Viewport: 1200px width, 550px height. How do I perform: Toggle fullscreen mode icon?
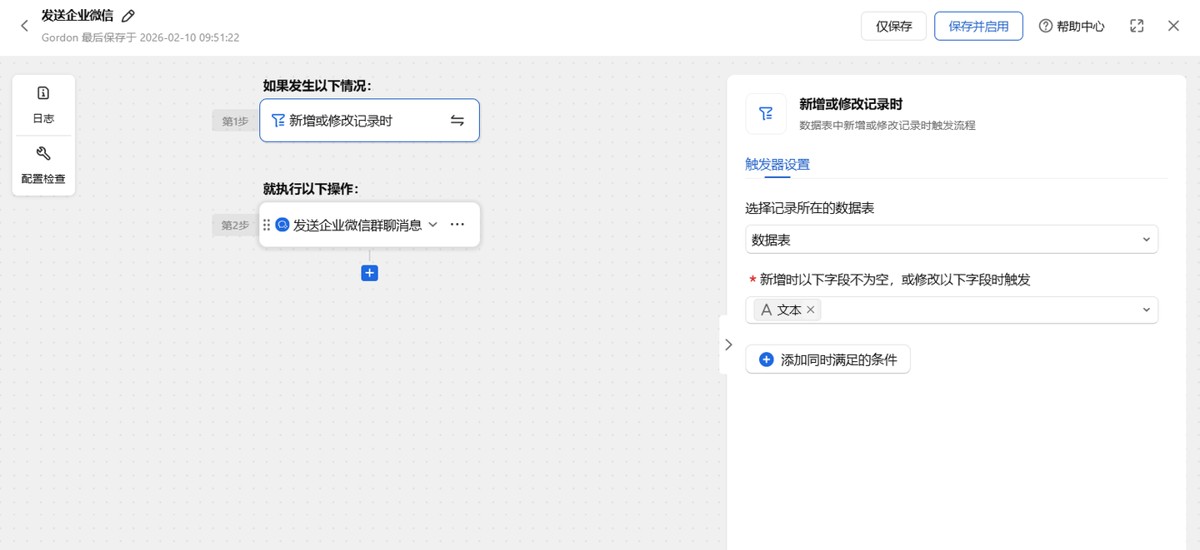click(1136, 26)
